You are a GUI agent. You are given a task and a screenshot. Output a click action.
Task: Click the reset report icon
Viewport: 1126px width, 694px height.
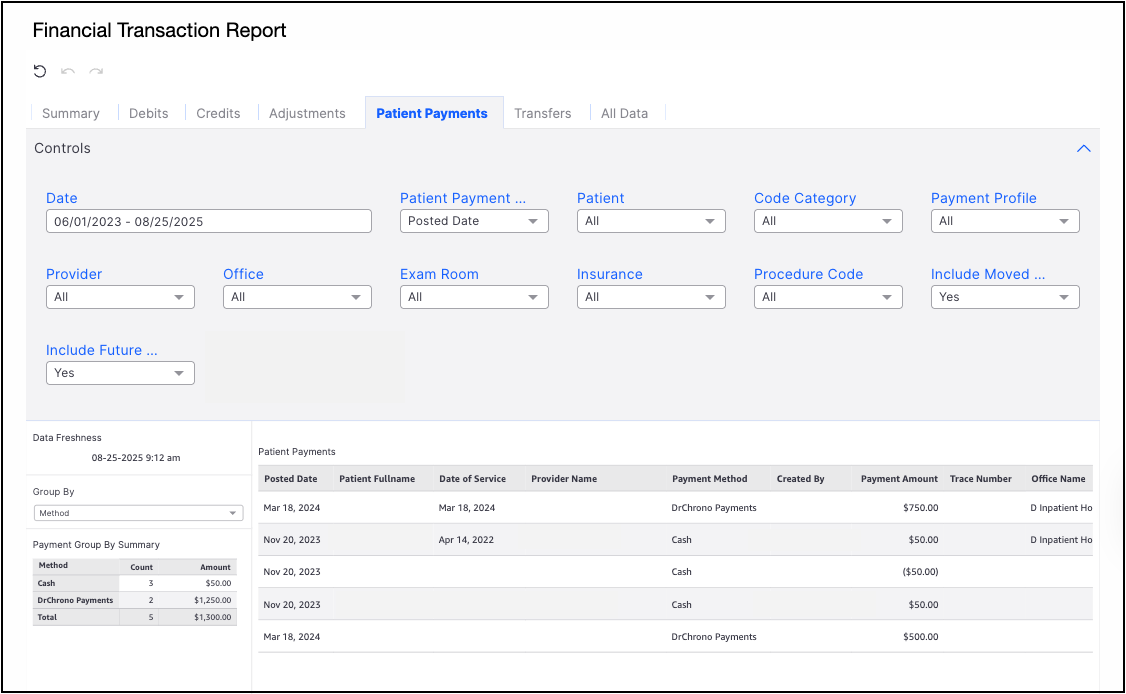click(x=40, y=71)
